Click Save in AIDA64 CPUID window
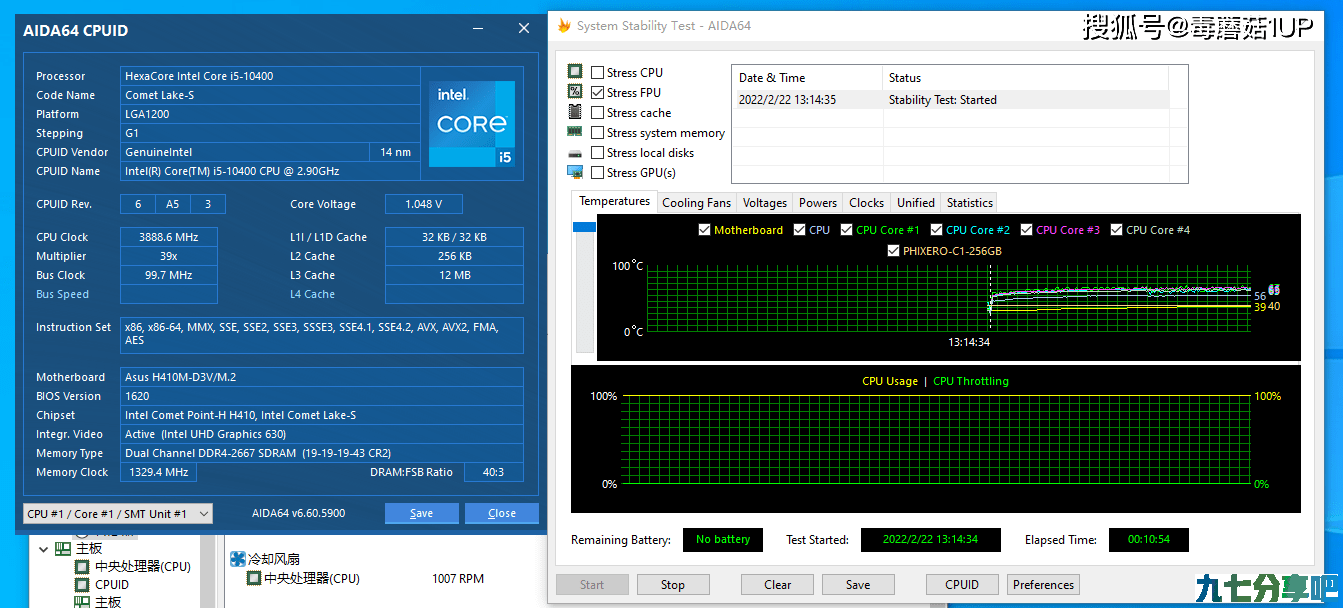Image resolution: width=1343 pixels, height=608 pixels. coord(422,513)
